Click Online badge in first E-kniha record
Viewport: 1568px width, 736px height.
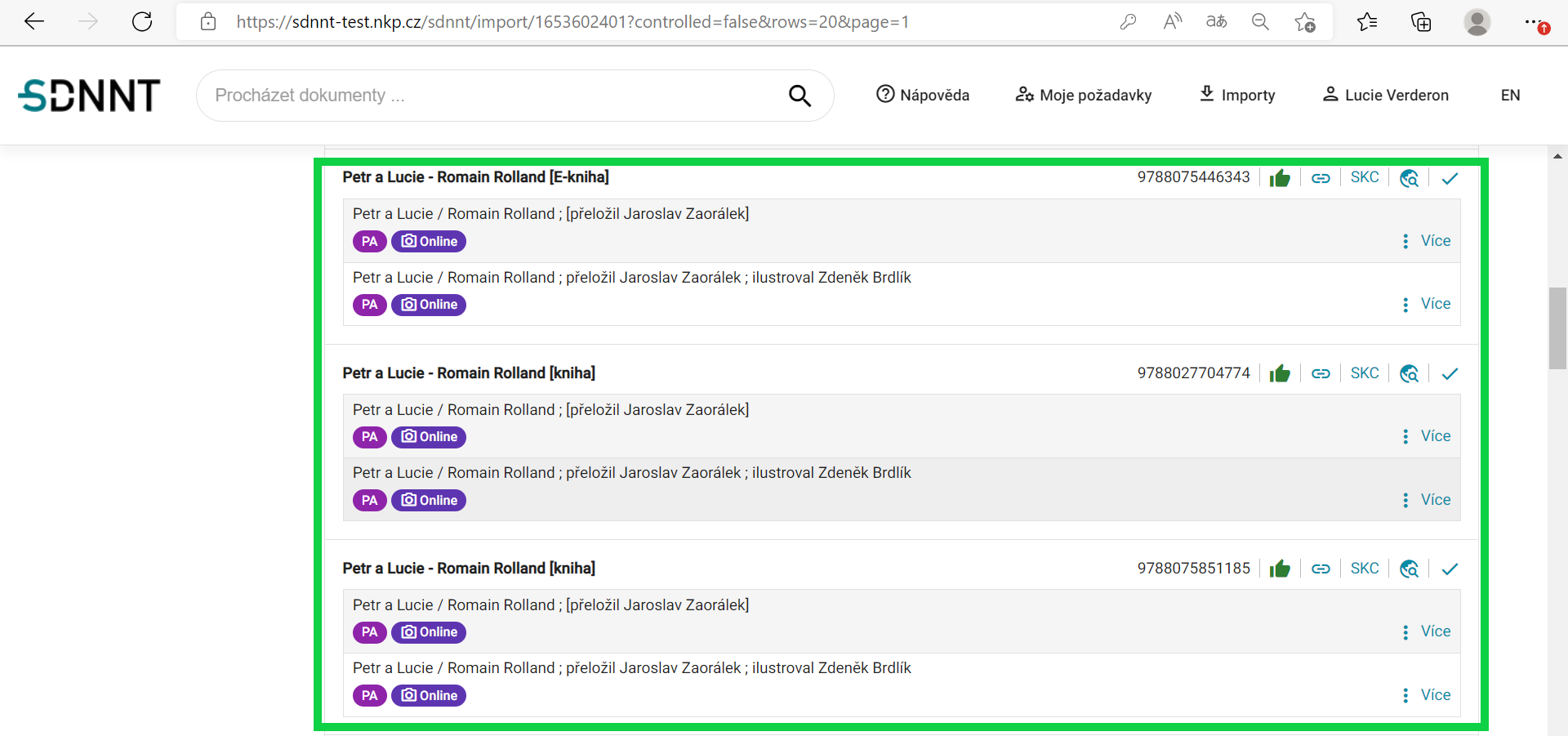(x=429, y=241)
